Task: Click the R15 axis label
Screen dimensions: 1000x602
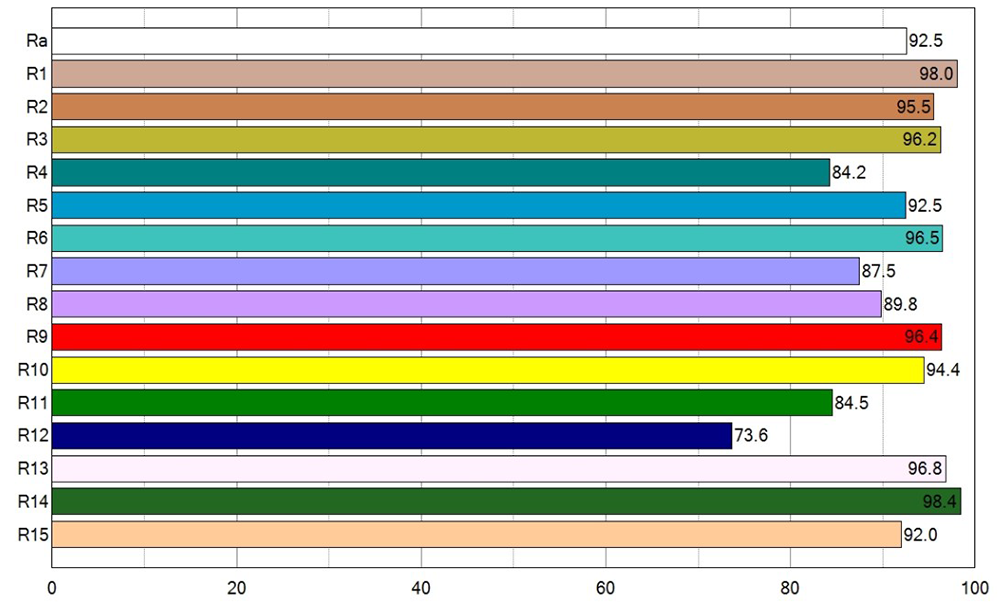Action: click(33, 534)
